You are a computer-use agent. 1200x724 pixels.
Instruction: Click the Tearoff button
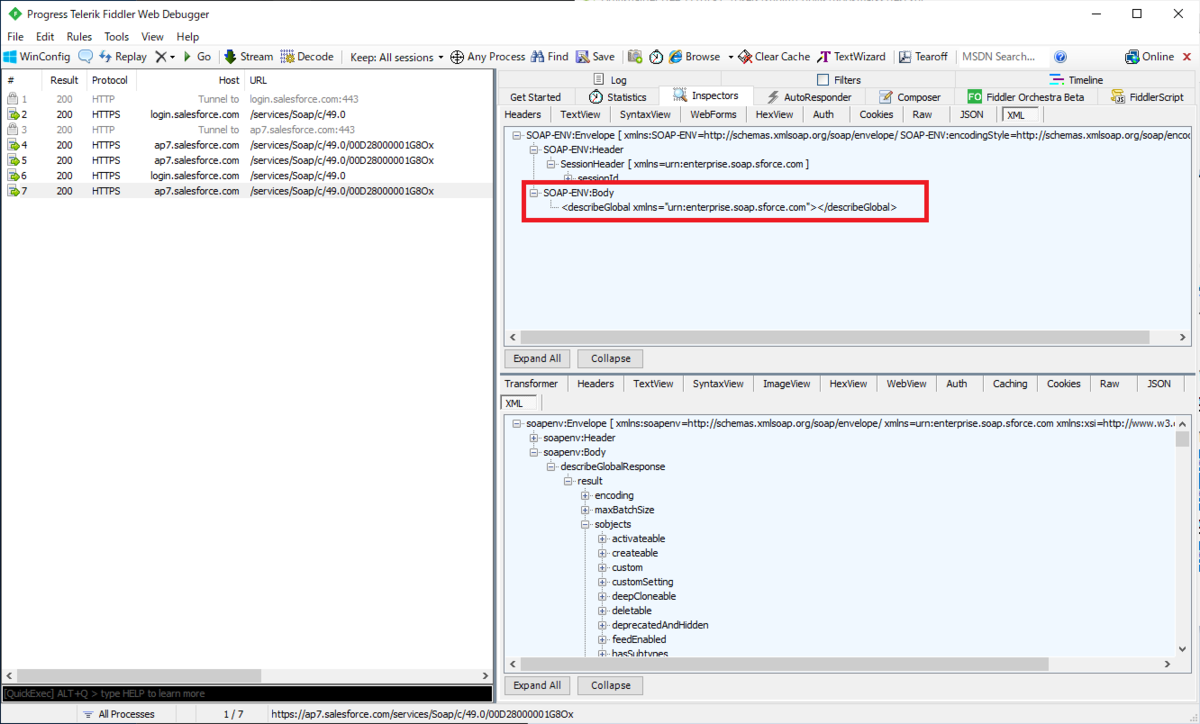tap(924, 57)
